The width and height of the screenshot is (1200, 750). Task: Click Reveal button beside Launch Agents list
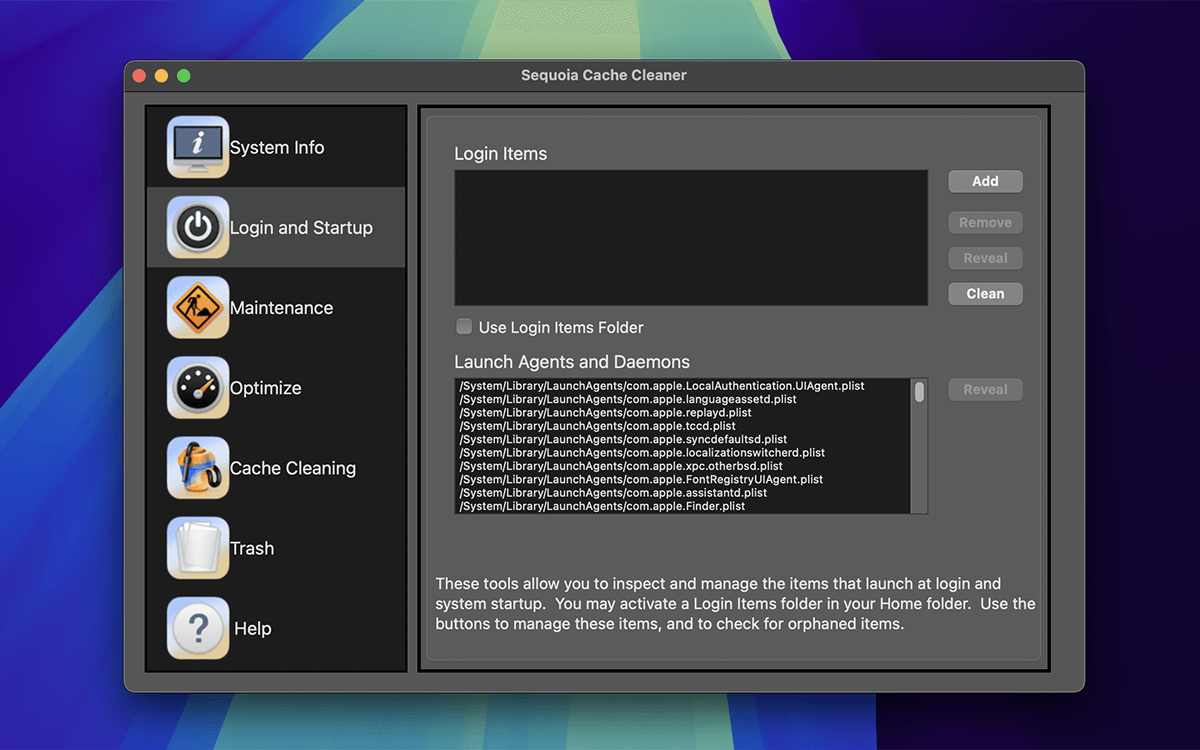(x=985, y=390)
